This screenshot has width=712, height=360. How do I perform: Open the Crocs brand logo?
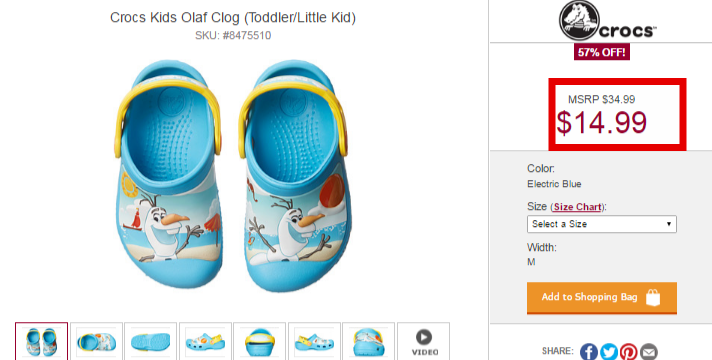pyautogui.click(x=607, y=21)
